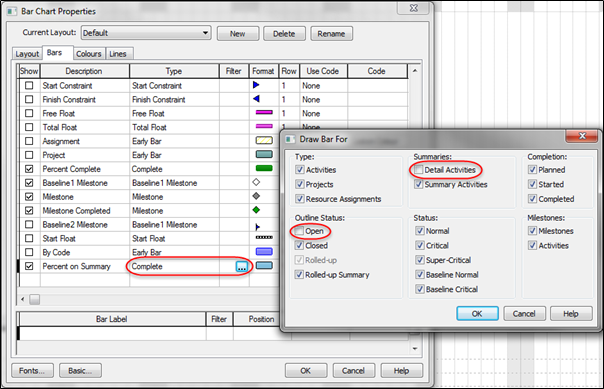Screen dimensions: 604x389
Task: Confirm with OK in Draw Bar For dialog
Action: pos(477,314)
